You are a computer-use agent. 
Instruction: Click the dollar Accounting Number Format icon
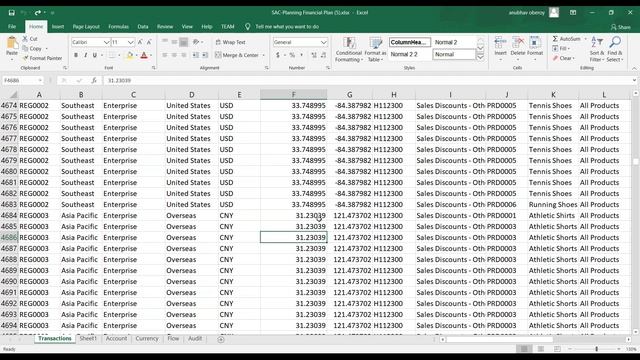point(278,55)
